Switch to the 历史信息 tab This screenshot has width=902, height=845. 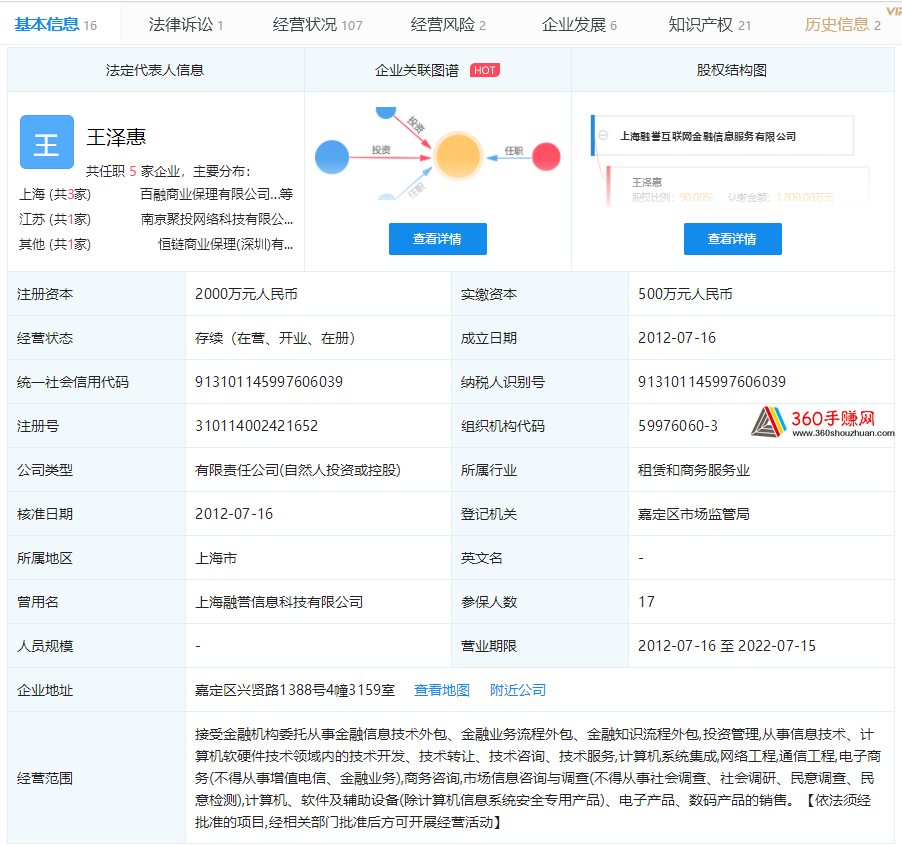coord(842,25)
